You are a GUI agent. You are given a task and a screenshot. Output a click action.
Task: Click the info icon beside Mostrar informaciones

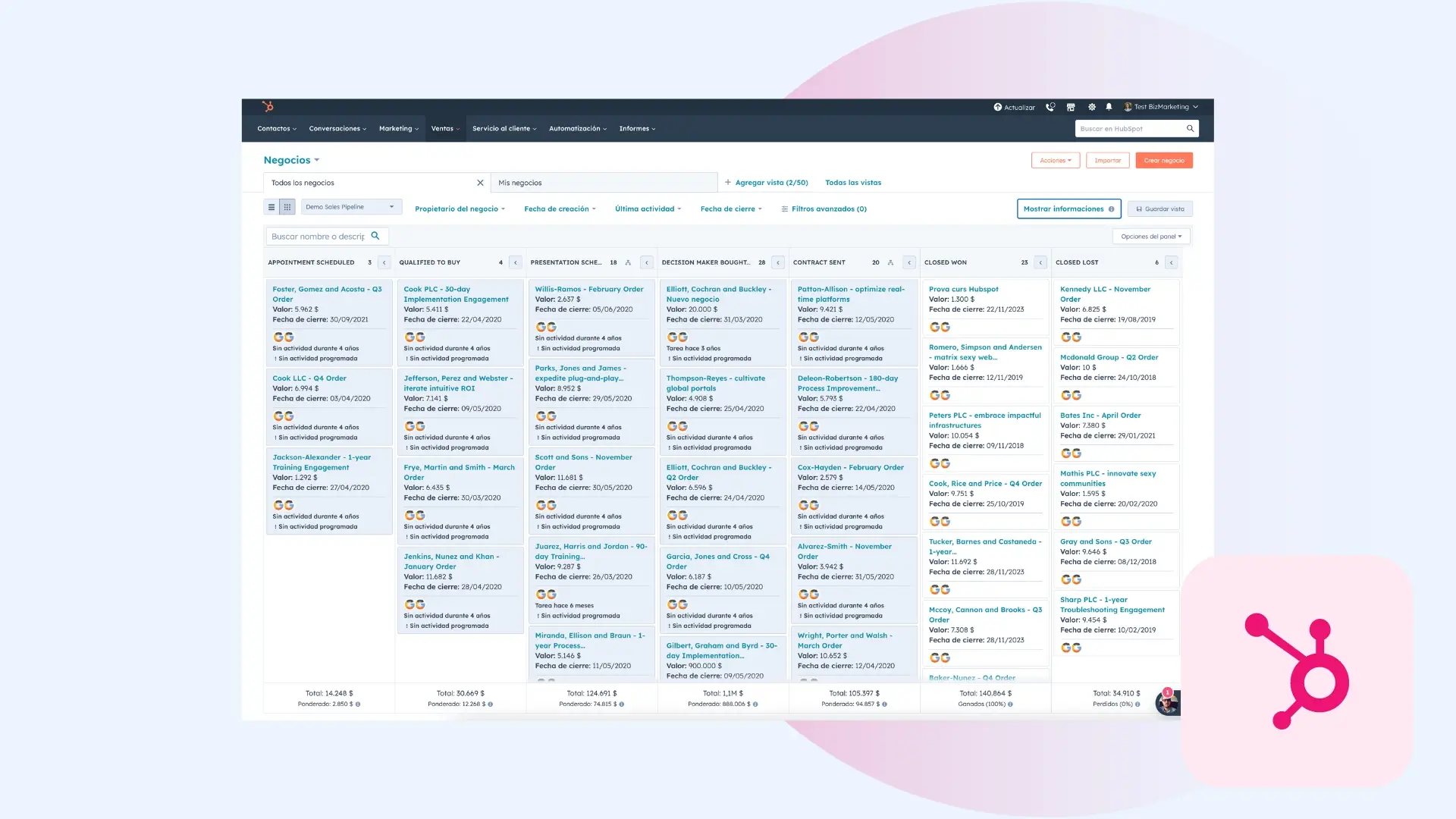1112,209
